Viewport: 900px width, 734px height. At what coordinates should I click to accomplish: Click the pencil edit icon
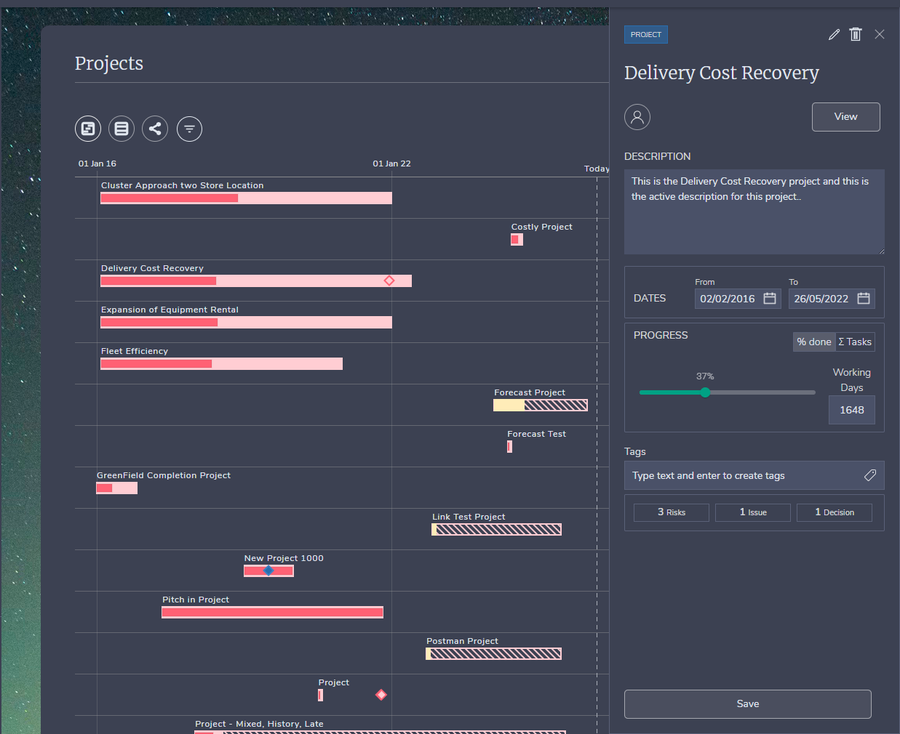[x=834, y=35]
